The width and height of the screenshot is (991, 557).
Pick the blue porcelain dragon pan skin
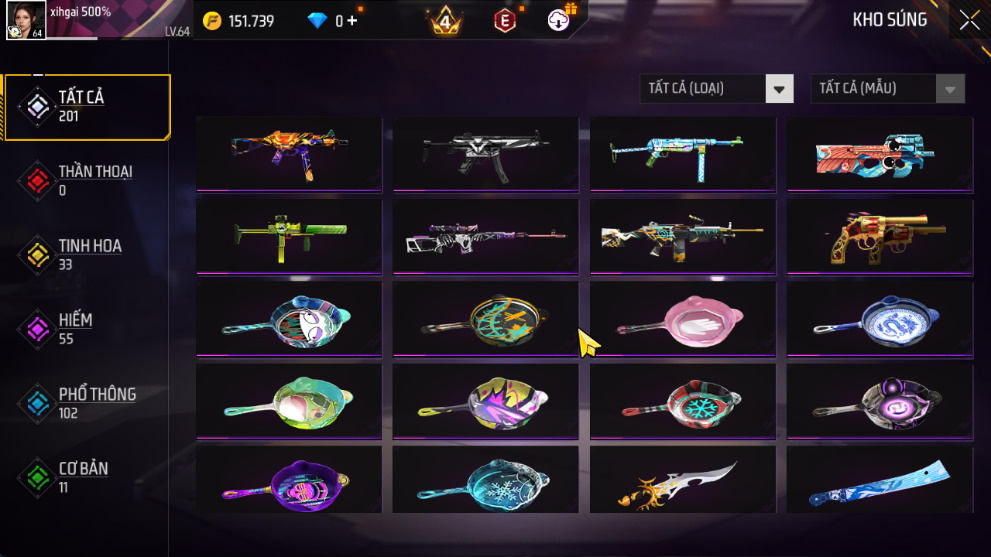(880, 319)
